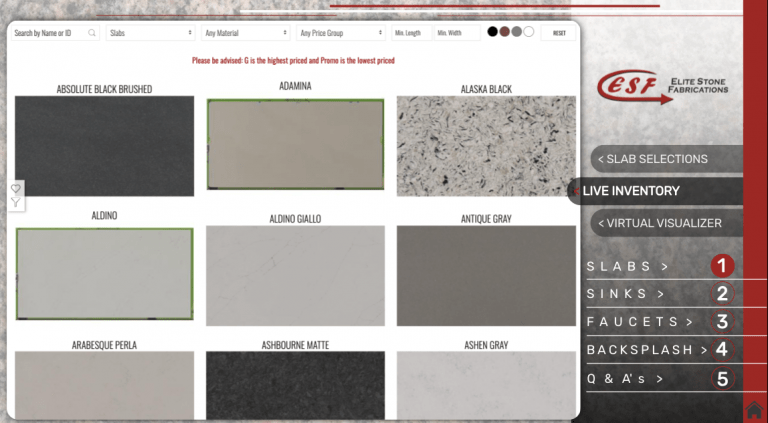Open the Aldino slab thumbnail
The width and height of the screenshot is (768, 423).
(104, 274)
